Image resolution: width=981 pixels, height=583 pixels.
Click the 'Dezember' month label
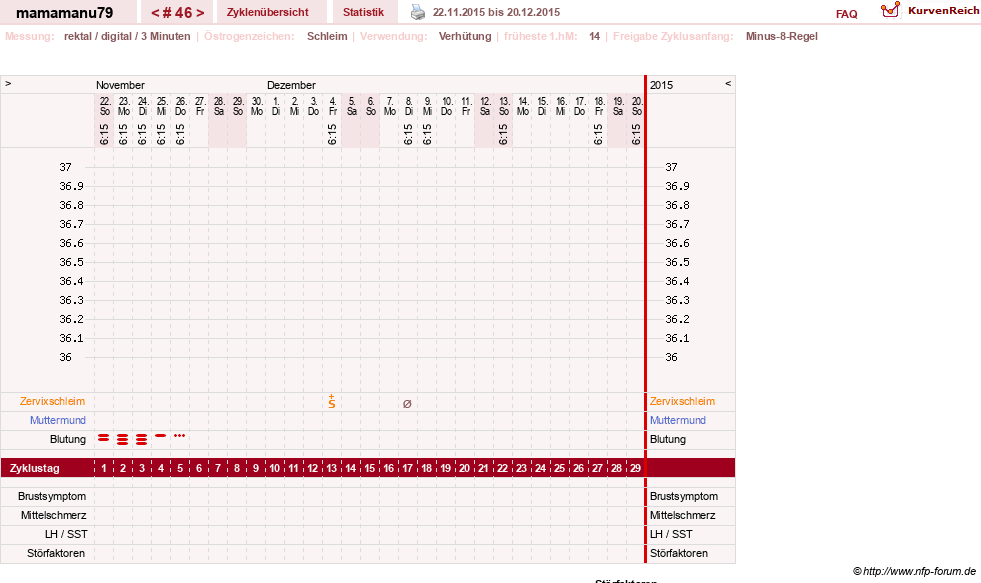292,85
